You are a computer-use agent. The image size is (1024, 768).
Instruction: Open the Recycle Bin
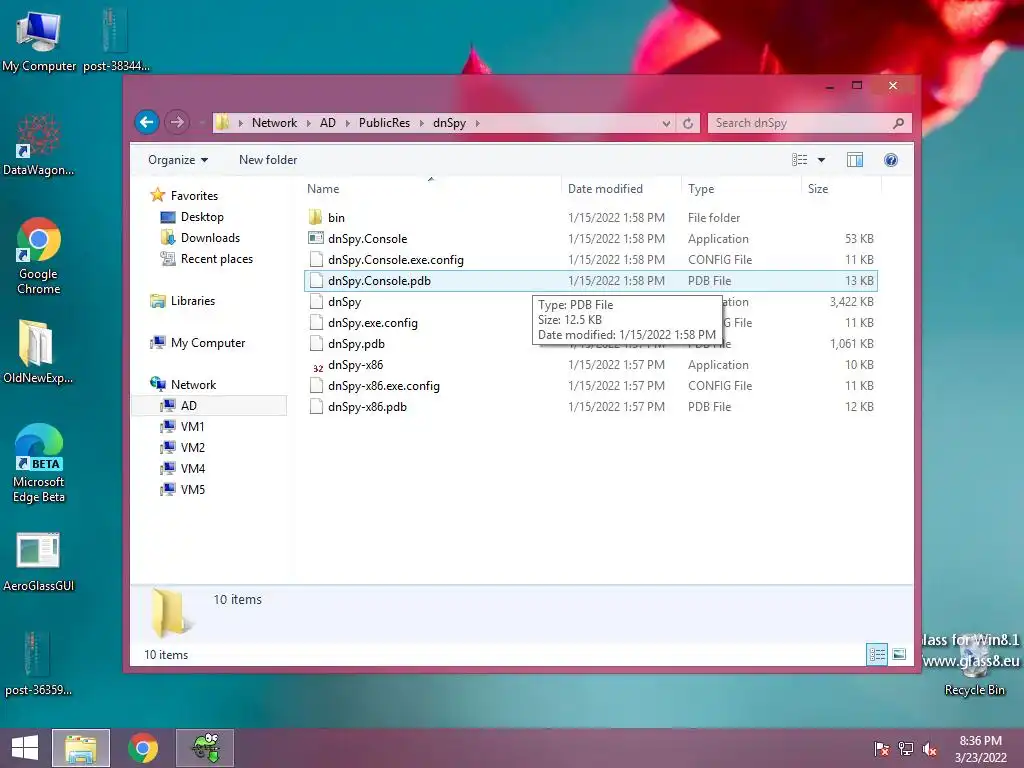(x=974, y=666)
